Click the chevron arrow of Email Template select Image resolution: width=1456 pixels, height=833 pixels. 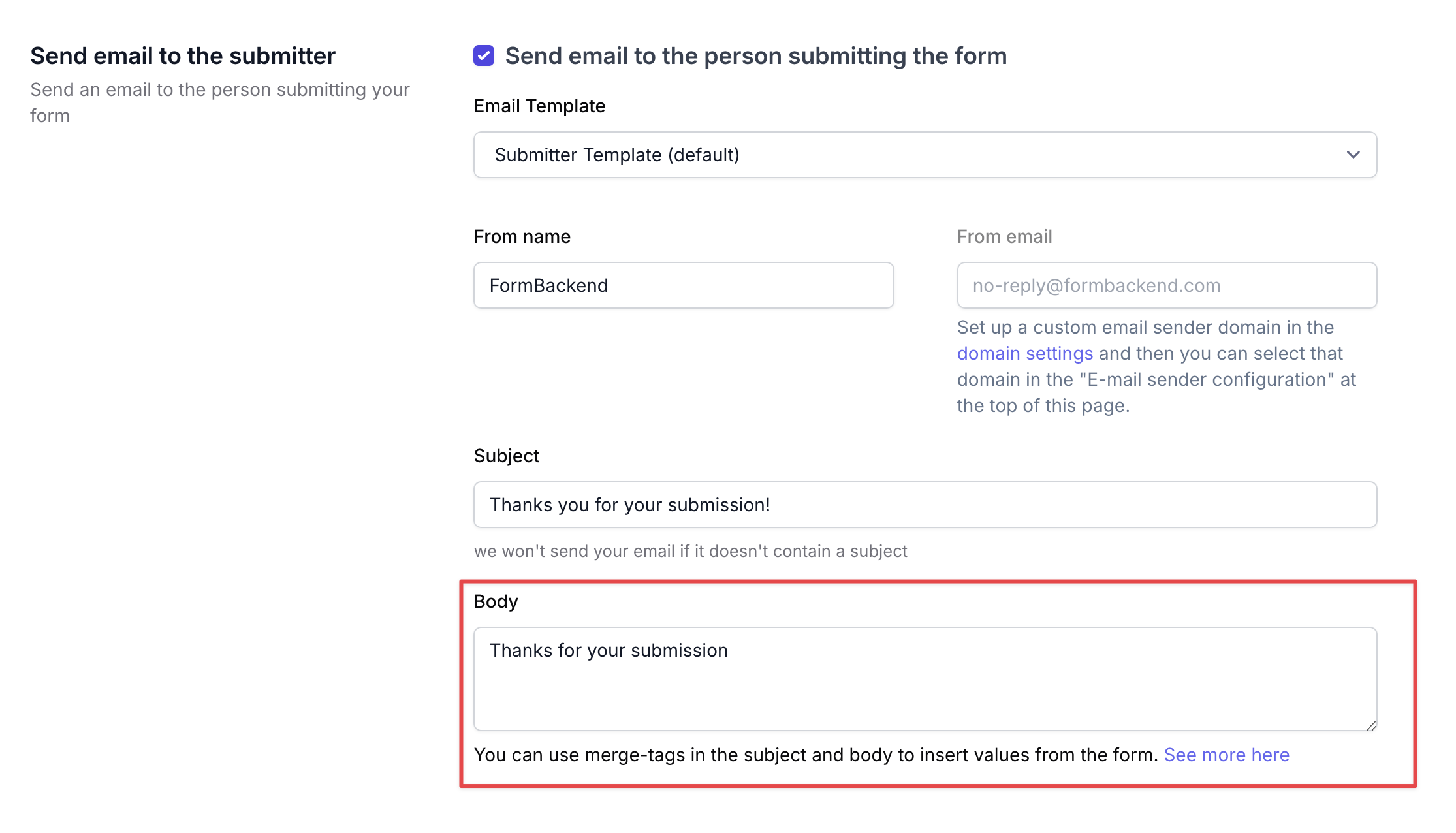pos(1353,155)
